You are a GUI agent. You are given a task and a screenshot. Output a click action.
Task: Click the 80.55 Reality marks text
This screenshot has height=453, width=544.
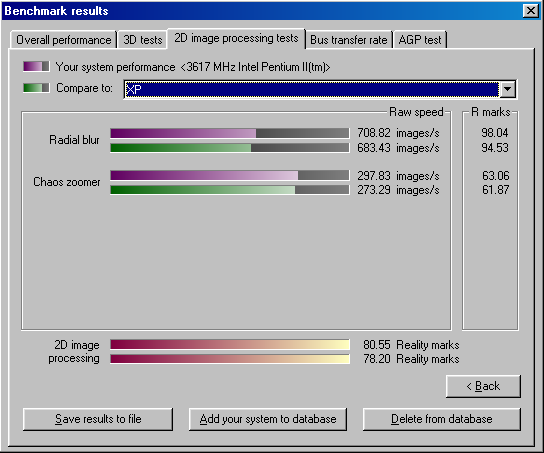click(x=411, y=345)
